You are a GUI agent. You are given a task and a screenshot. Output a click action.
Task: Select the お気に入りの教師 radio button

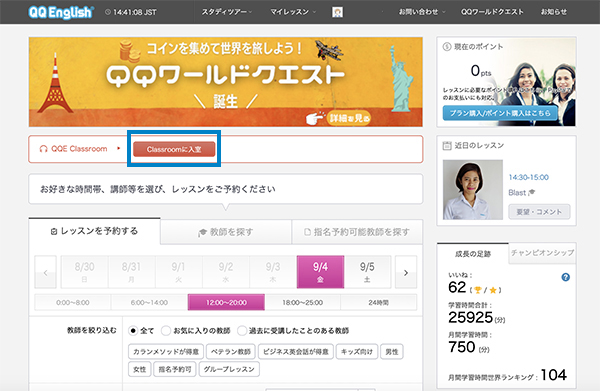coord(166,331)
